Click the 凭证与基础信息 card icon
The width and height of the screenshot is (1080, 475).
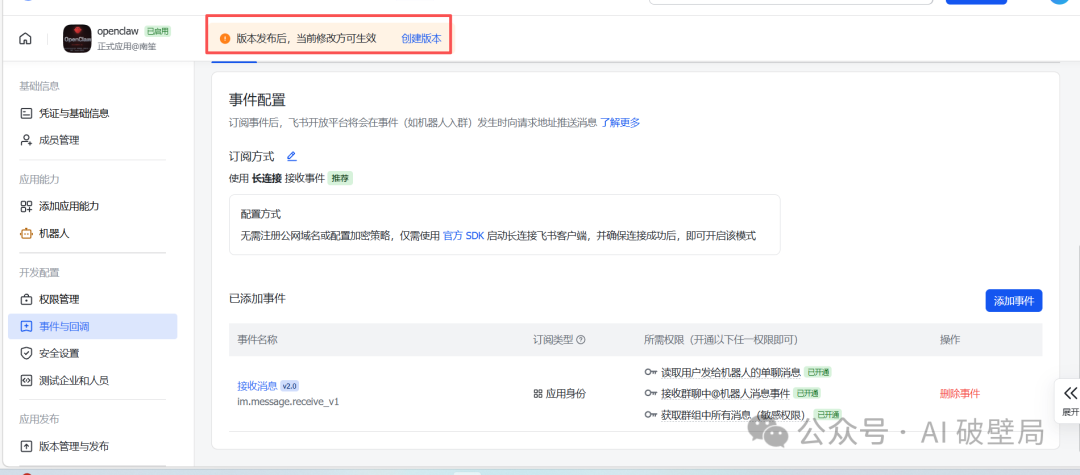tap(26, 113)
